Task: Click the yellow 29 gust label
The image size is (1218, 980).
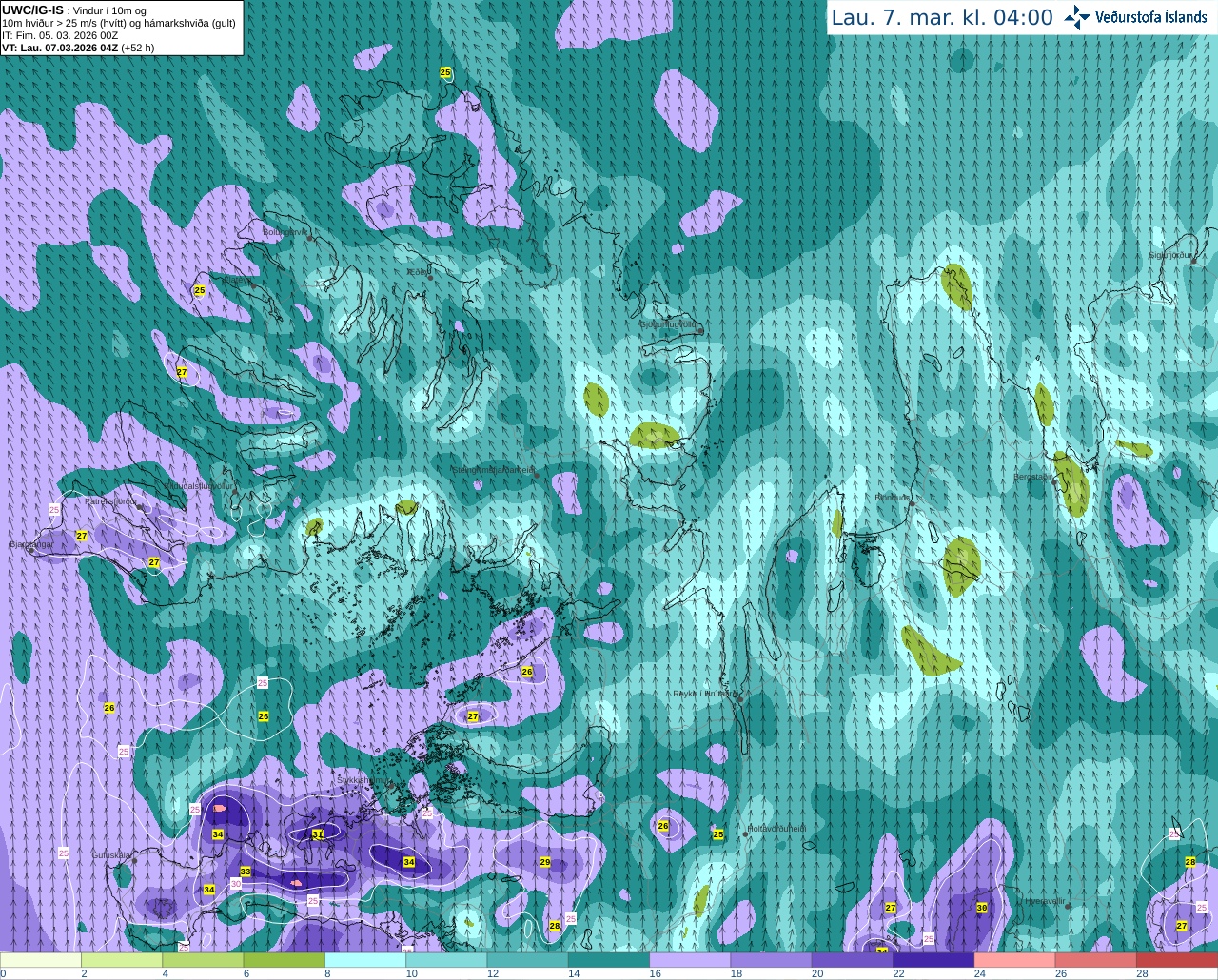Action: [x=545, y=862]
